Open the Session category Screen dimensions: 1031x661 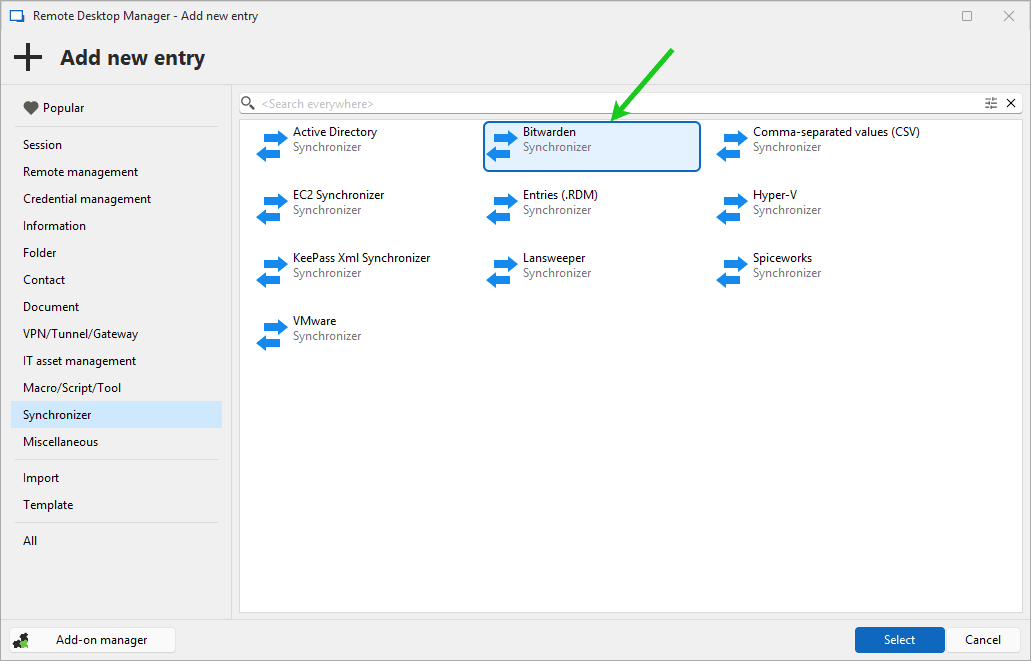[43, 145]
